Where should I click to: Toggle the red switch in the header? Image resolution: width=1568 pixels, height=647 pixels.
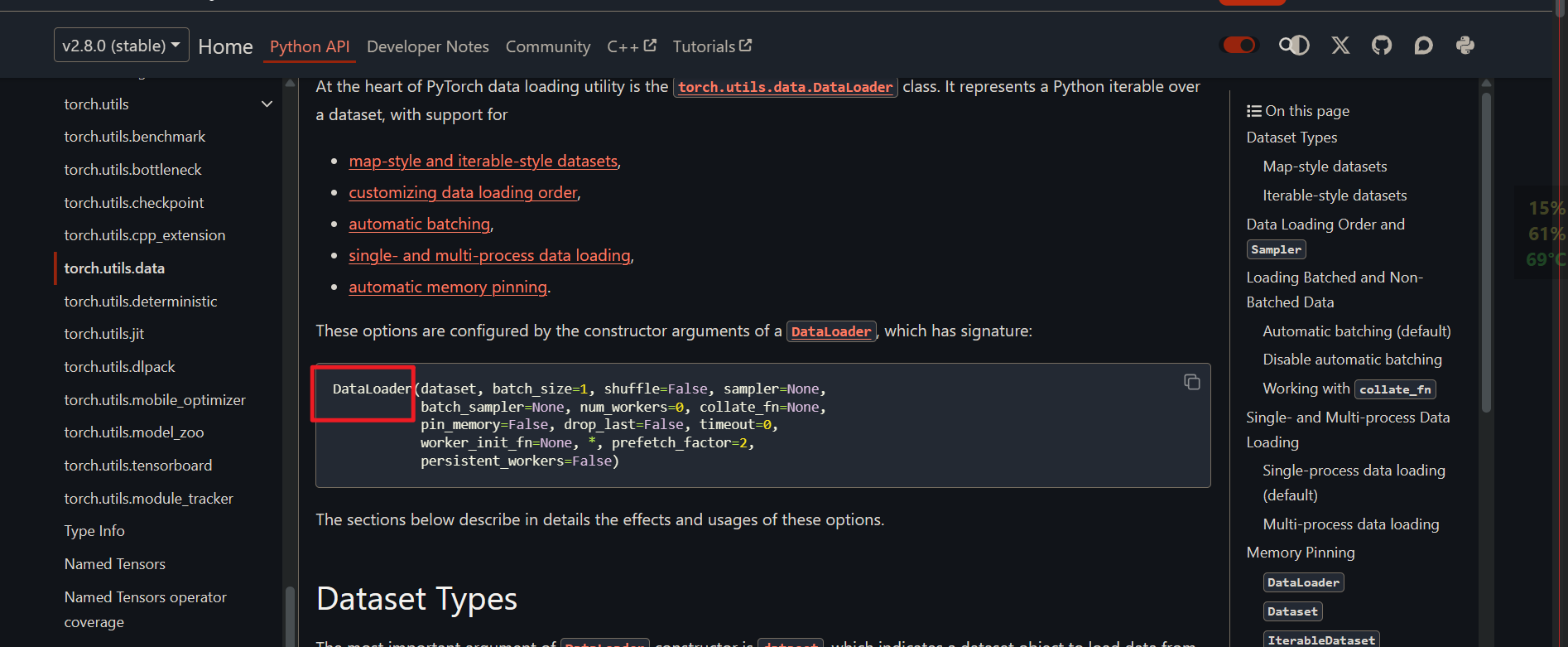click(1239, 45)
